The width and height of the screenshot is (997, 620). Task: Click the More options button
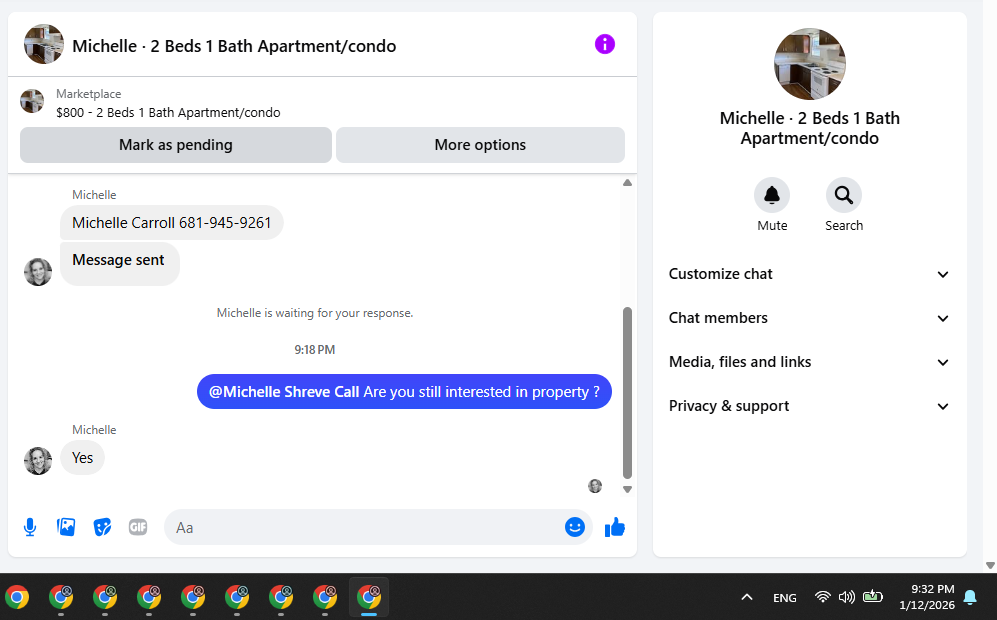pos(480,145)
